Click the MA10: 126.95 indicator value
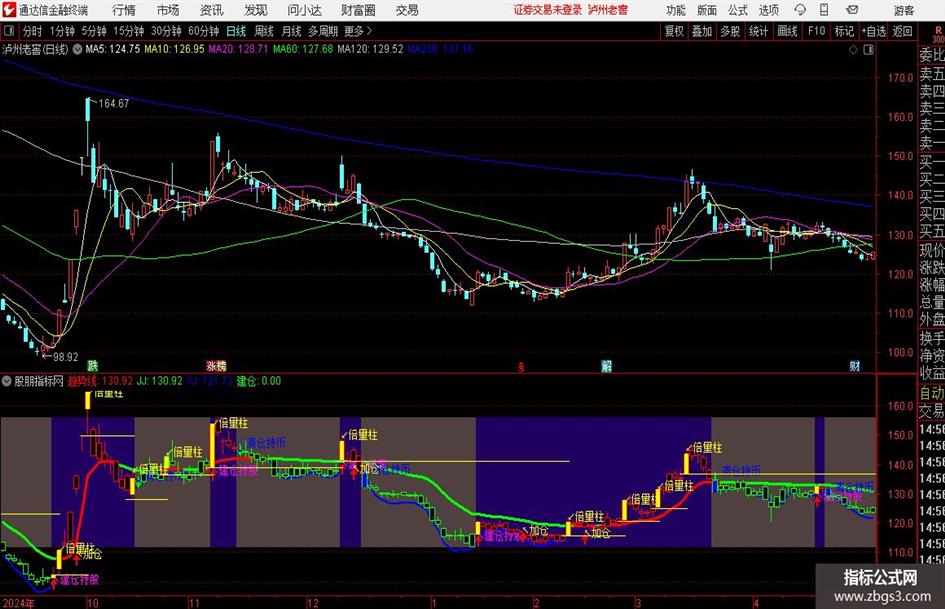This screenshot has width=945, height=609. coord(174,49)
